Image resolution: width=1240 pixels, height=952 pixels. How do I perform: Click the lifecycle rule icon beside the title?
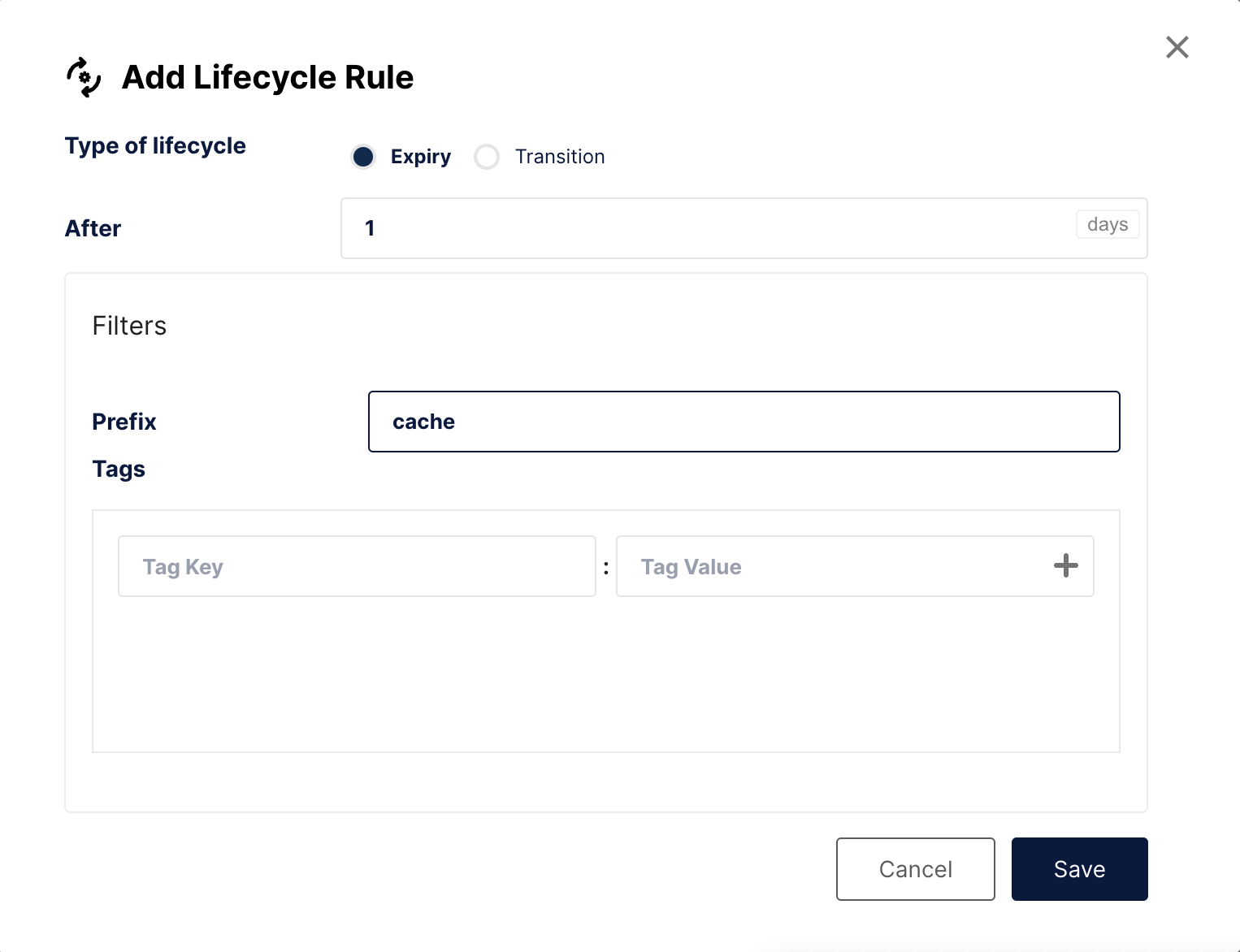(x=84, y=78)
